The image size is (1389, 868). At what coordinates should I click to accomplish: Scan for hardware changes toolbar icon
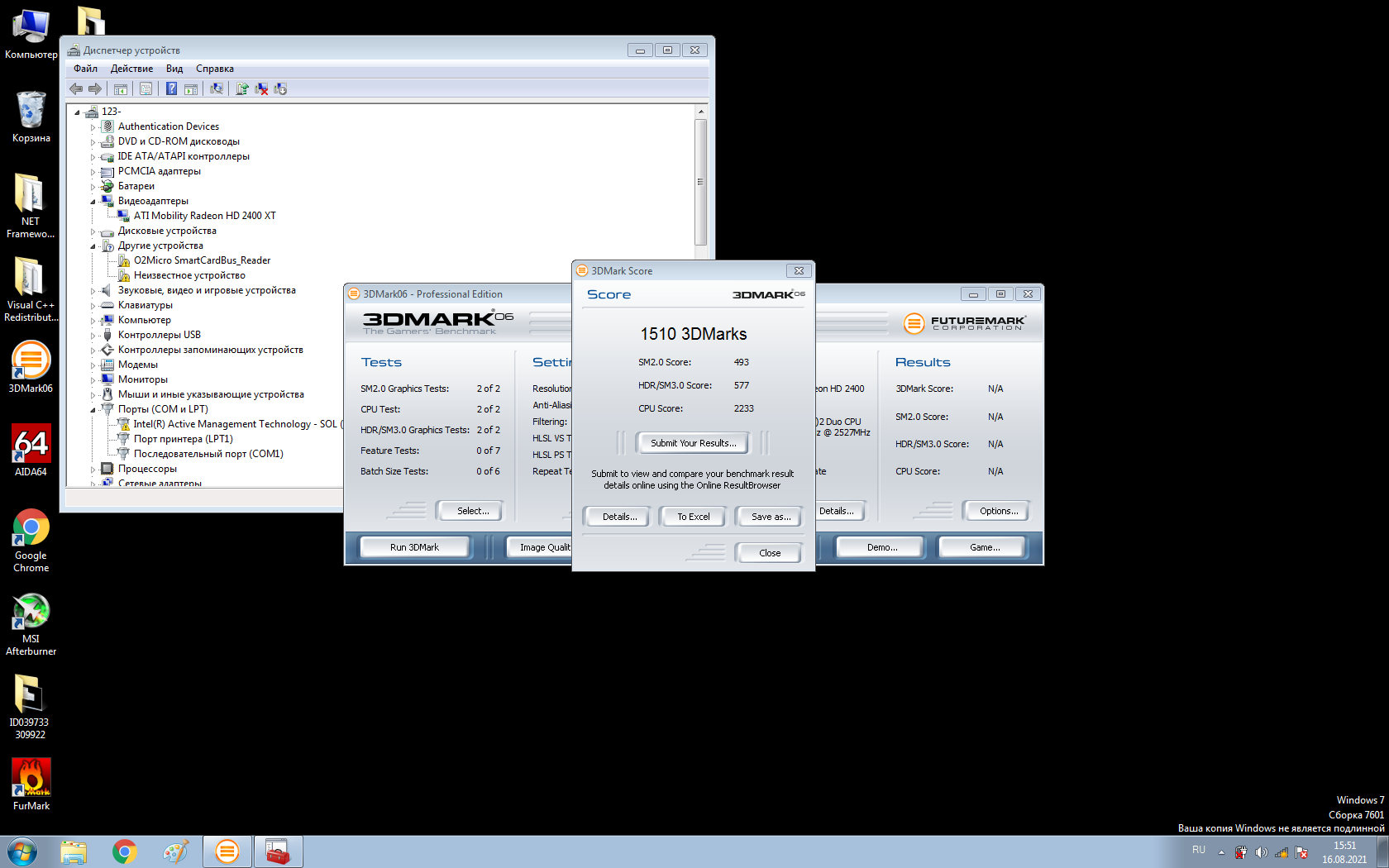tap(217, 89)
